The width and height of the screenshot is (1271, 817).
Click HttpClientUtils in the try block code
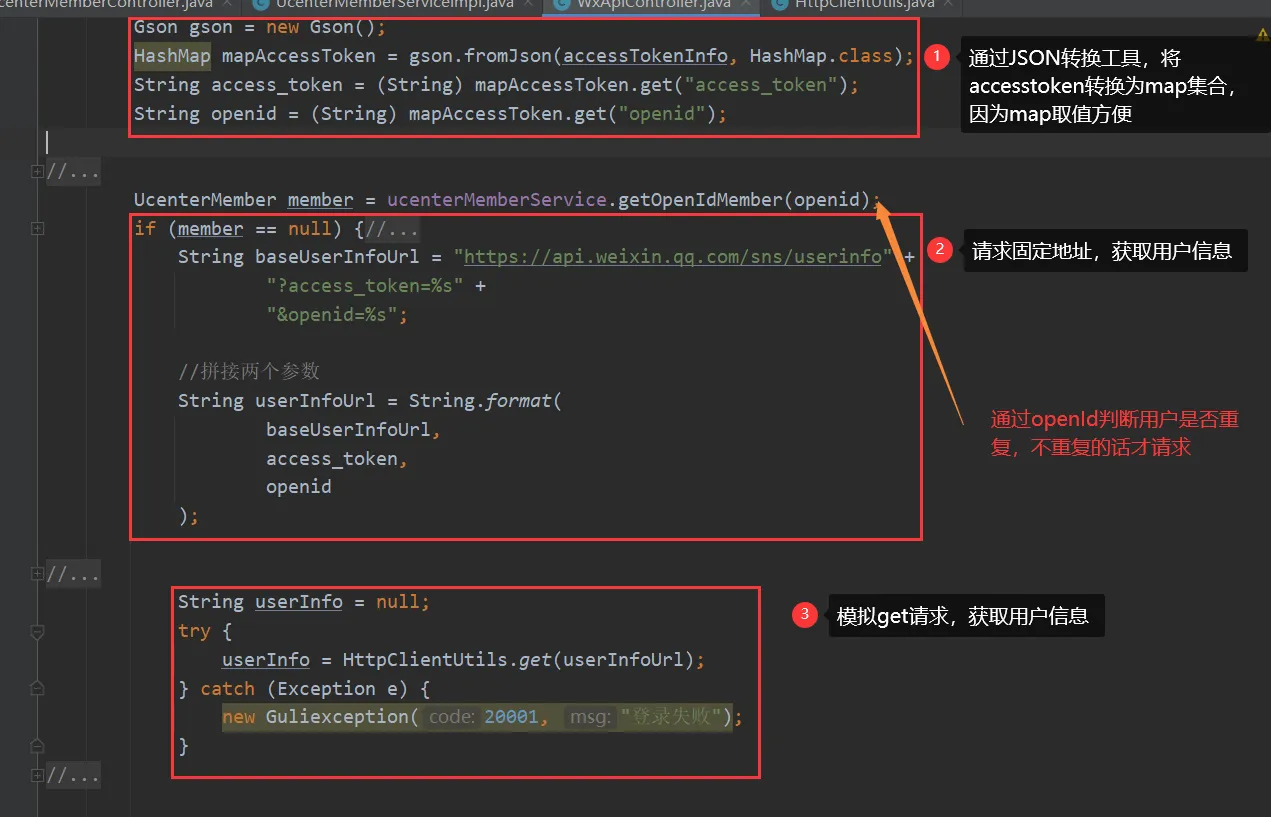tap(425, 660)
